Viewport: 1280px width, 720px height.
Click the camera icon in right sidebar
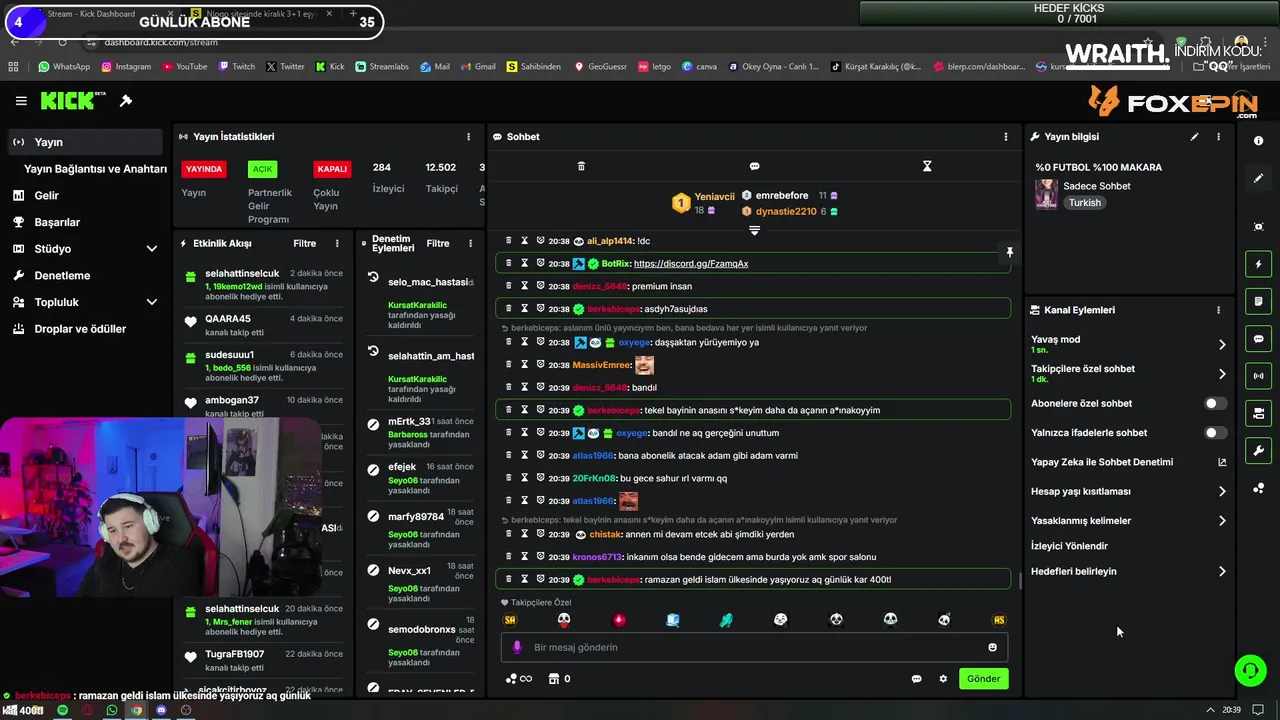pyautogui.click(x=1258, y=413)
